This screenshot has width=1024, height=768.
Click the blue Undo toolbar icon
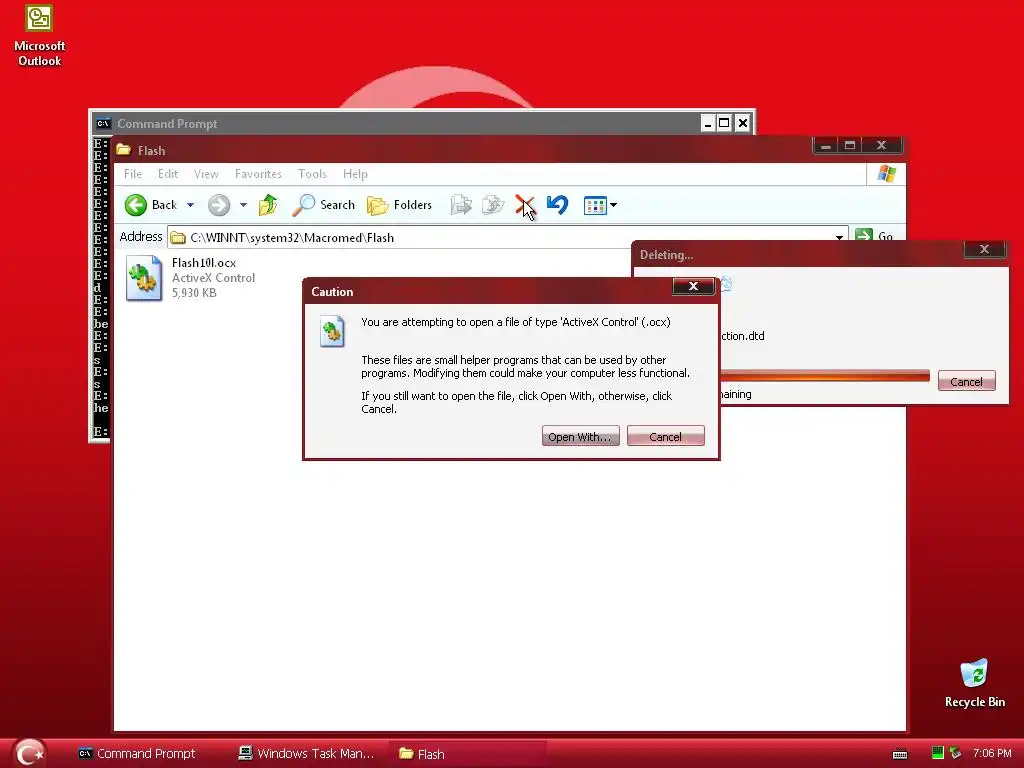[557, 205]
